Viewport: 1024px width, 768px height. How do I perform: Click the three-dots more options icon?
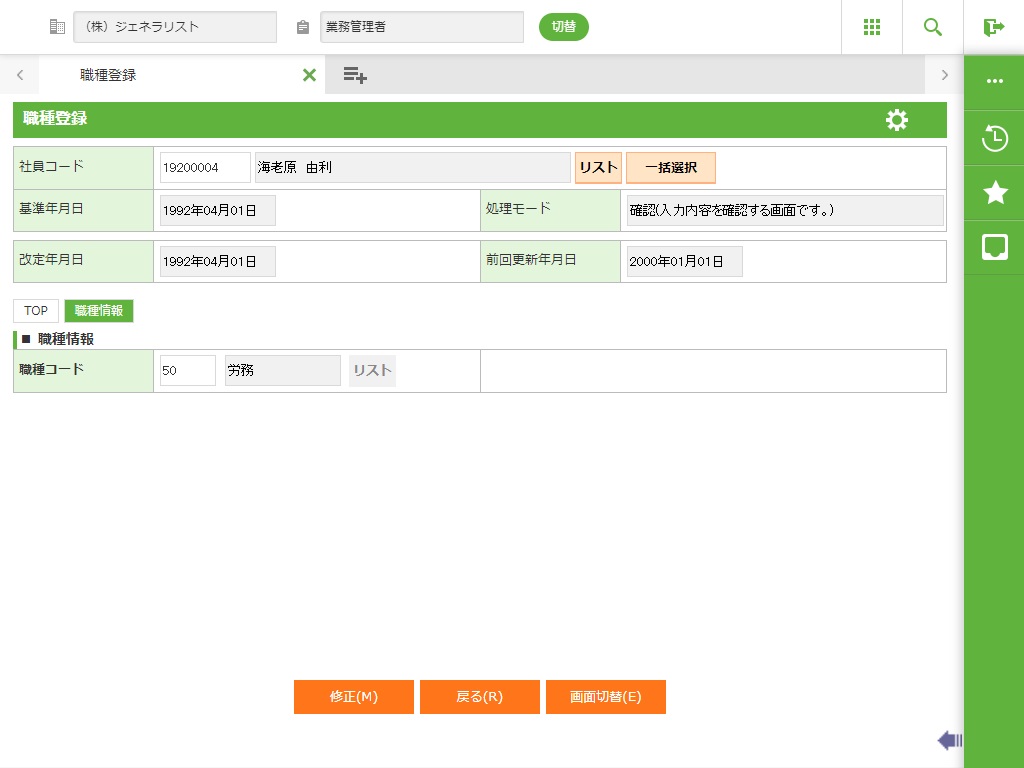pyautogui.click(x=994, y=81)
